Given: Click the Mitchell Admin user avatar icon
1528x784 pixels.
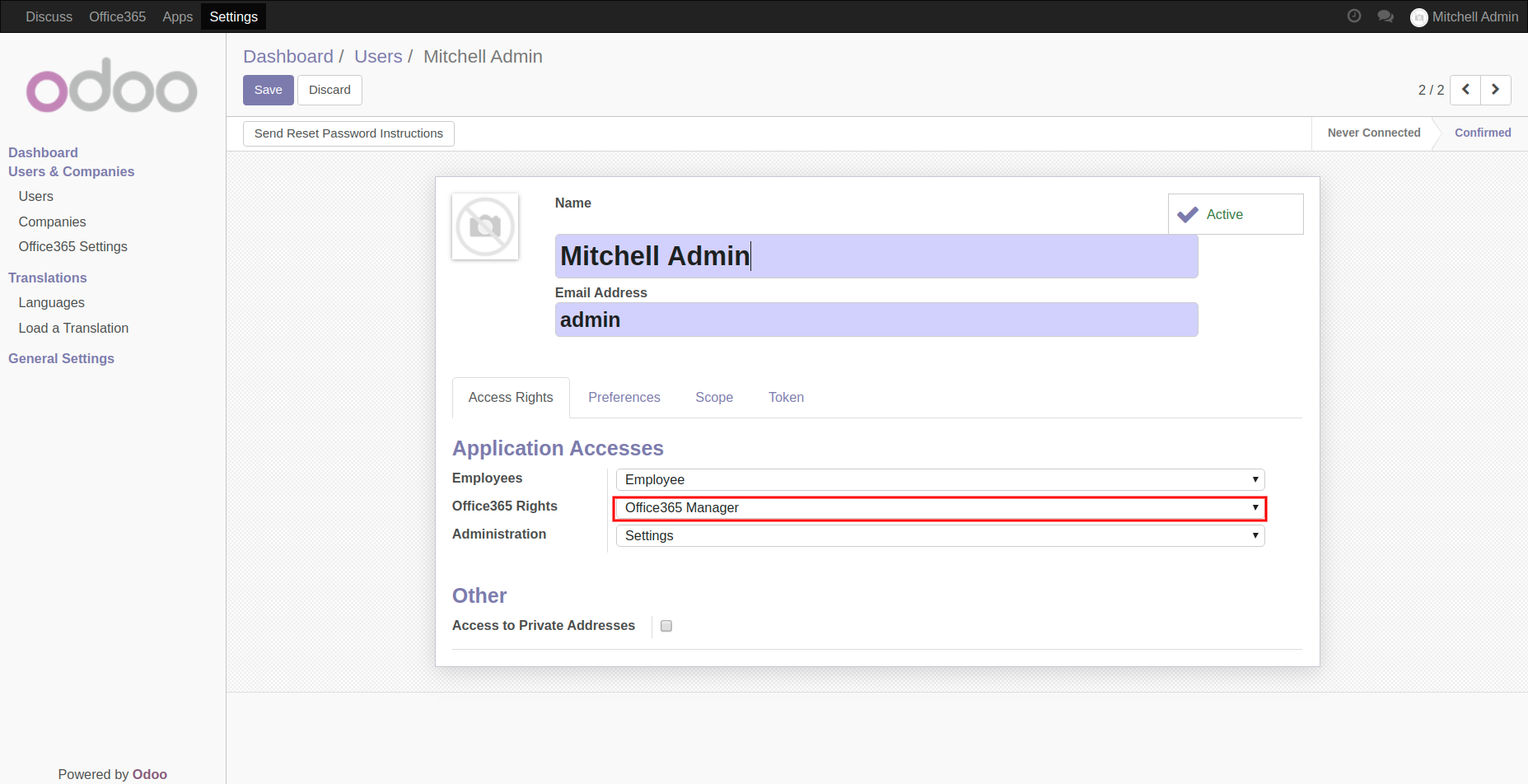Looking at the screenshot, I should tap(1418, 17).
